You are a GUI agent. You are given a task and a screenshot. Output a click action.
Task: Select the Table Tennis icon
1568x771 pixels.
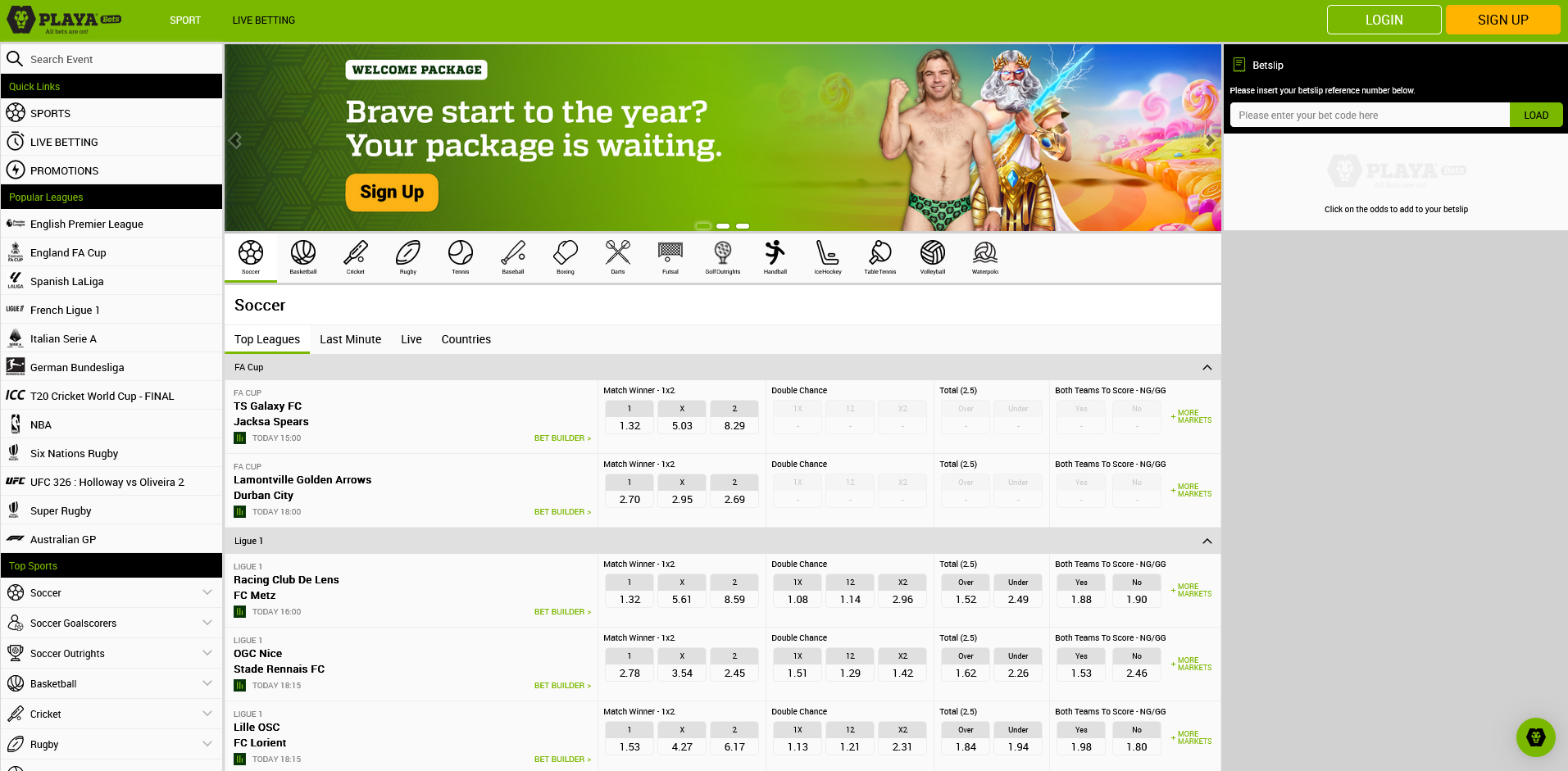(879, 256)
